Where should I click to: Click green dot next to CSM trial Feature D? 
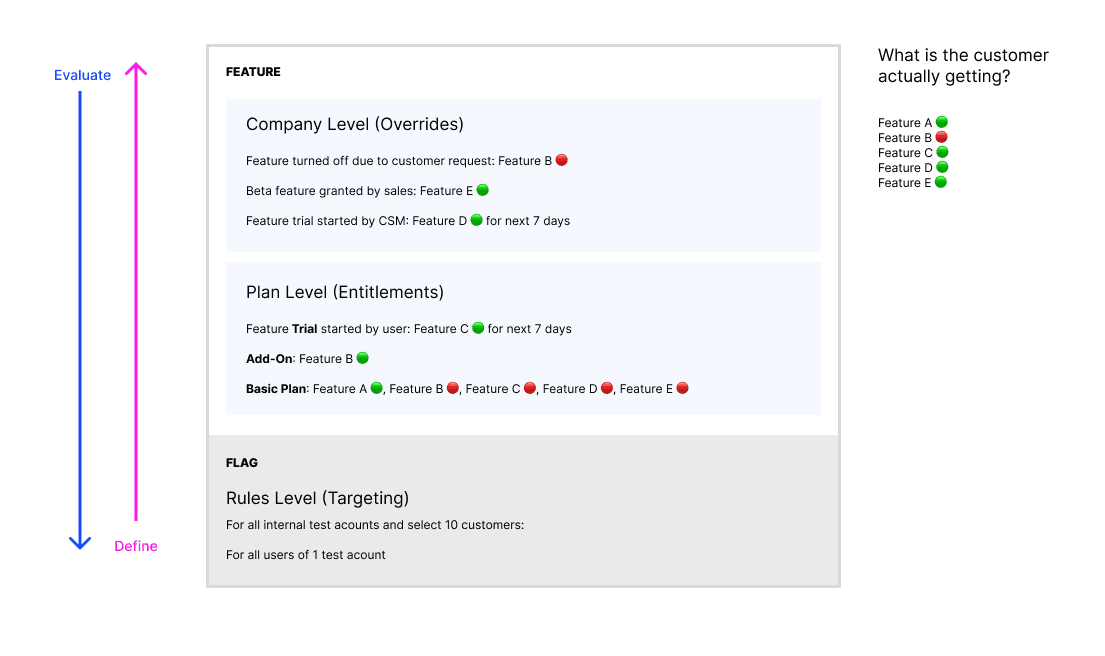pos(477,220)
